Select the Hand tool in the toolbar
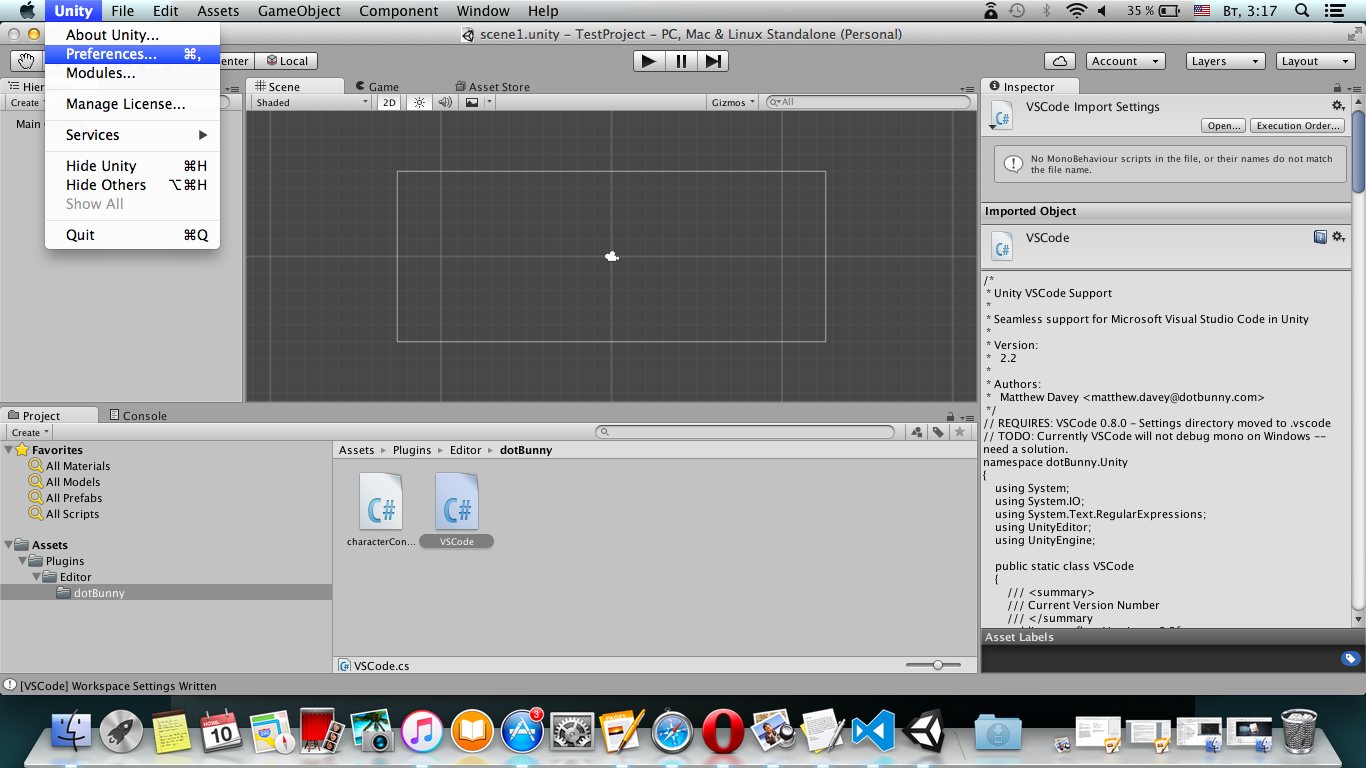 click(x=26, y=61)
